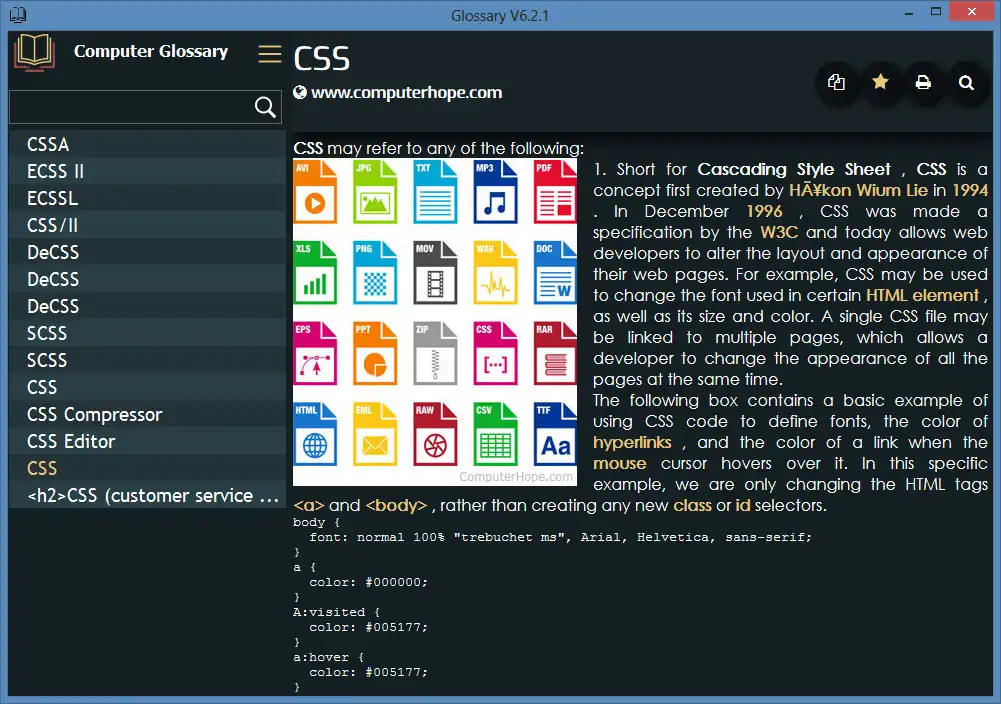Click the XLS file type icon
The height and width of the screenshot is (704, 1001).
[315, 272]
